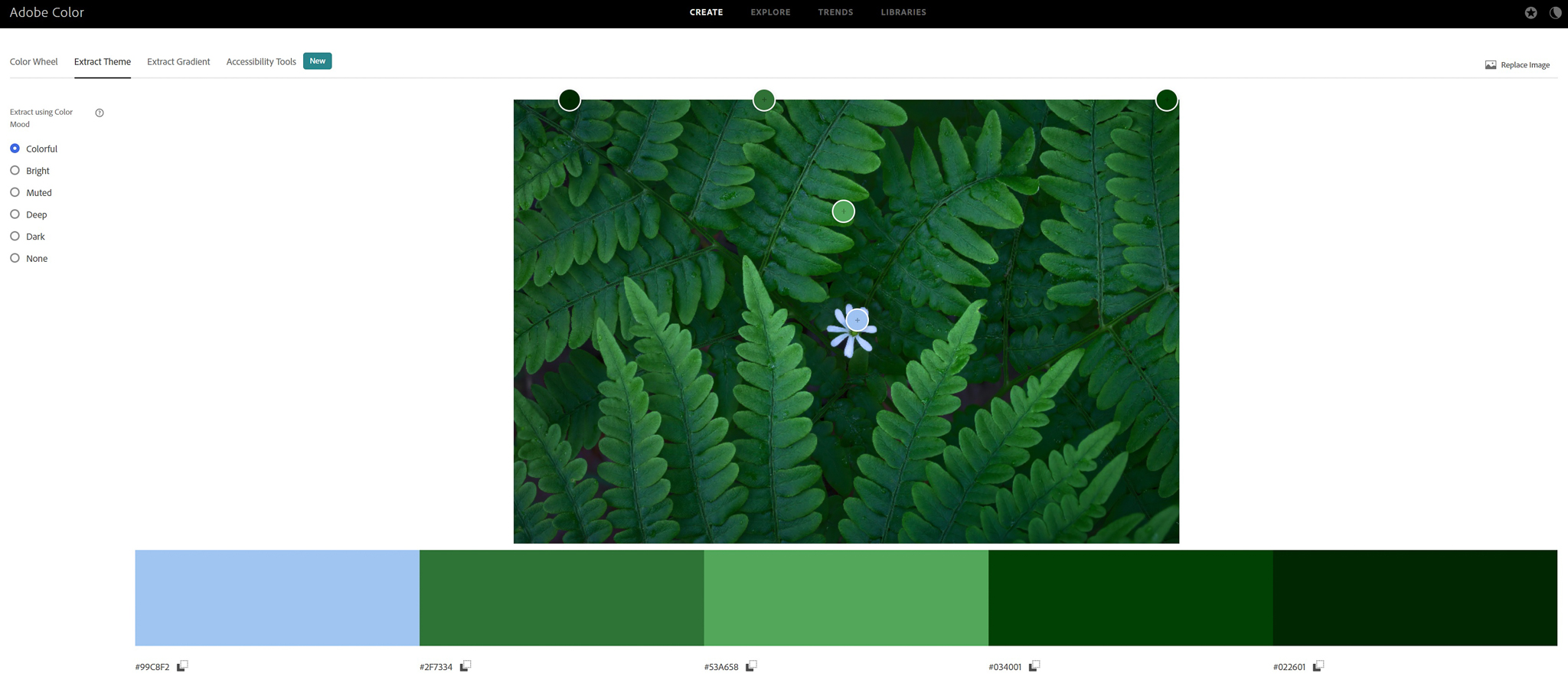Screen dimensions: 1568x693
Task: Open the Trends menu
Action: [835, 12]
